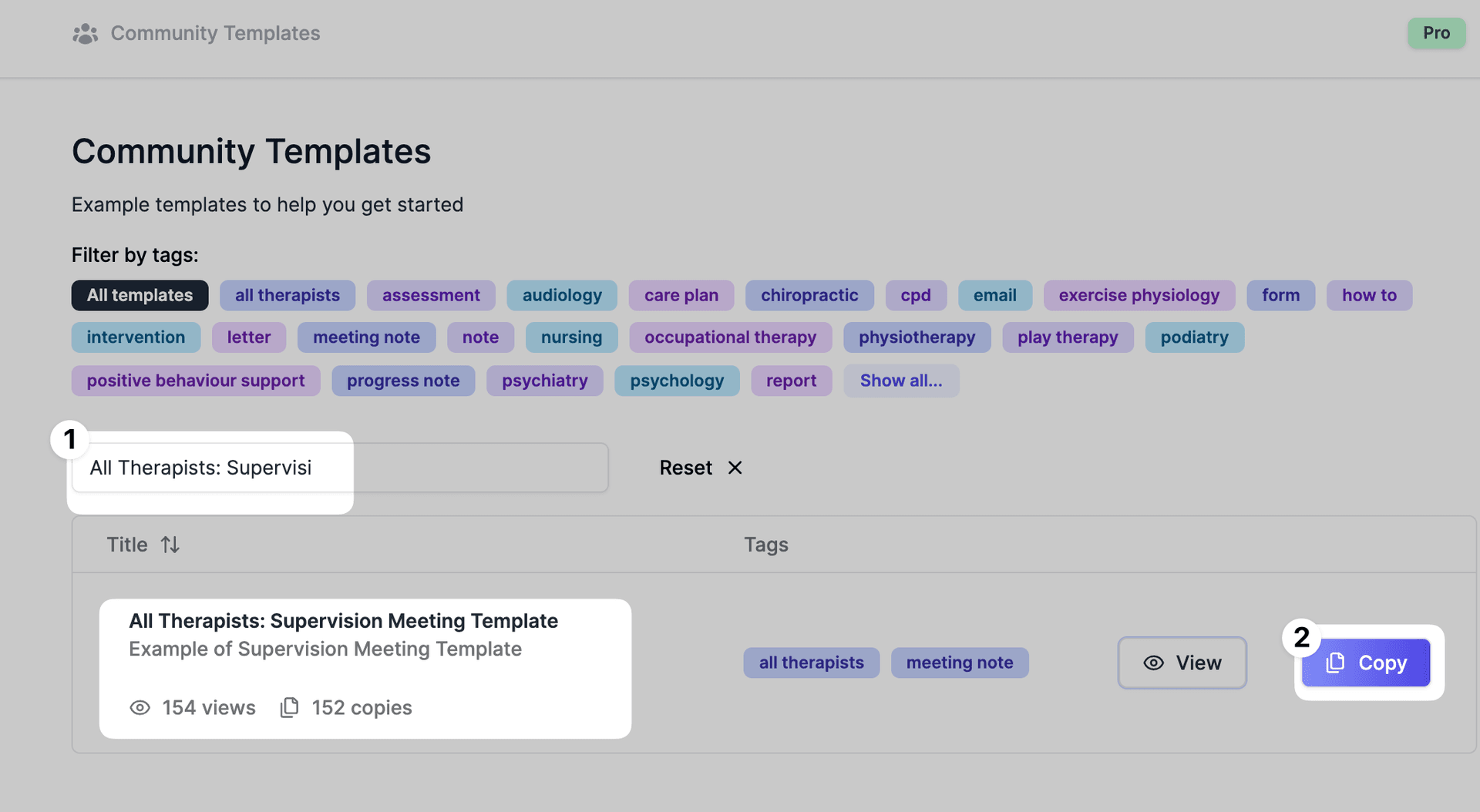Click the copy icon inside the Copy button

tap(1336, 663)
